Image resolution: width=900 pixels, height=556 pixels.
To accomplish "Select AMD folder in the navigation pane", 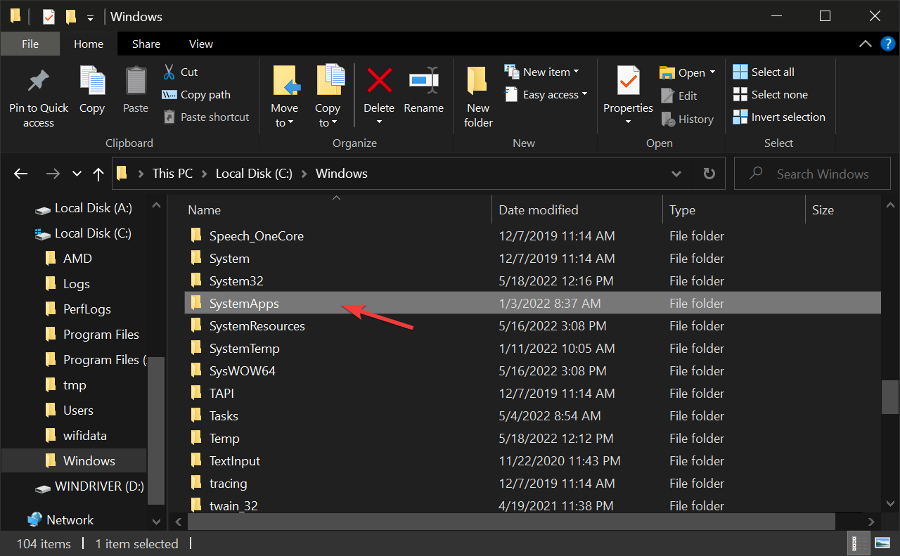I will point(69,259).
